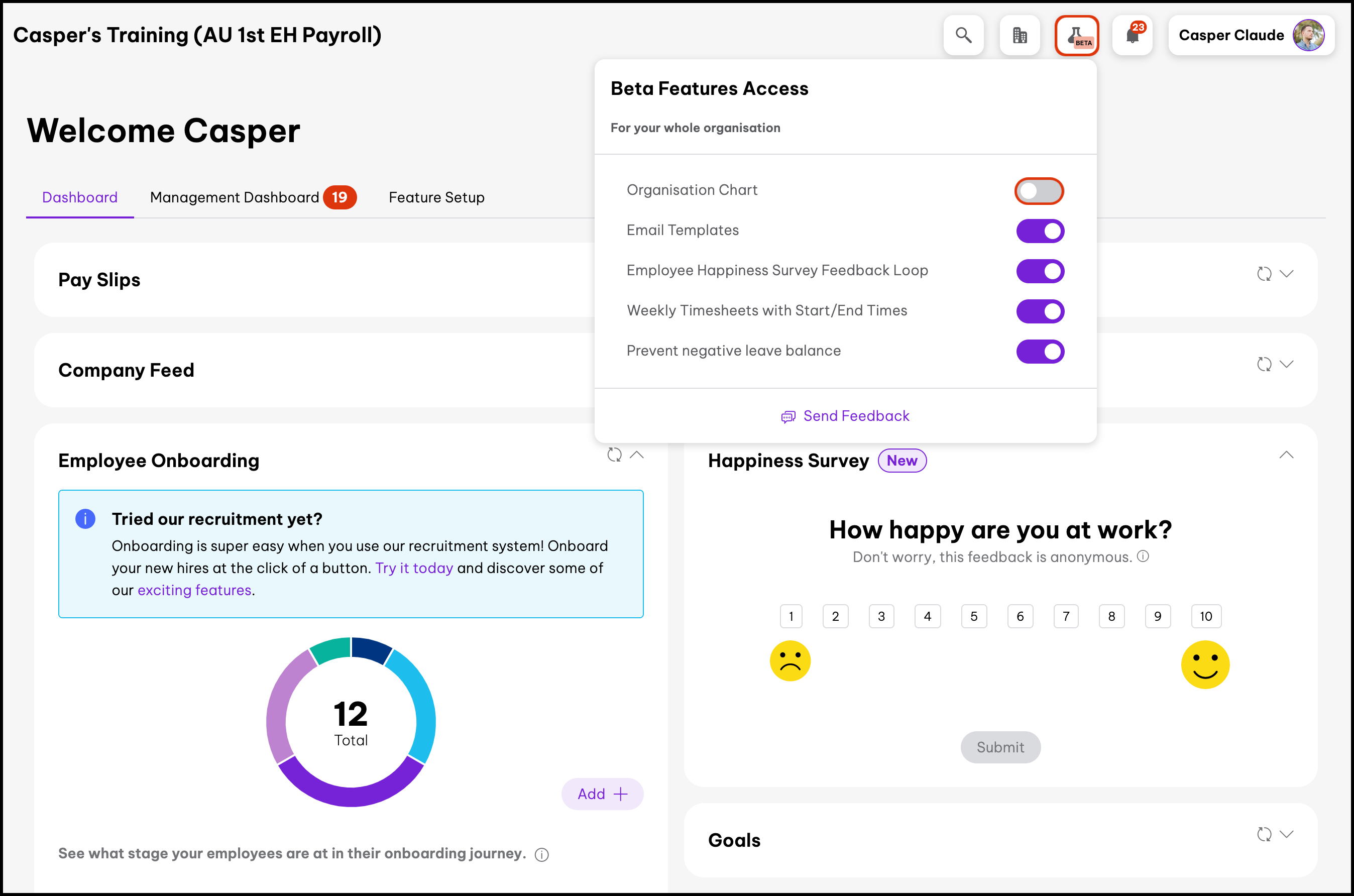Collapse the Happiness Survey card
This screenshot has width=1354, height=896.
coord(1287,455)
